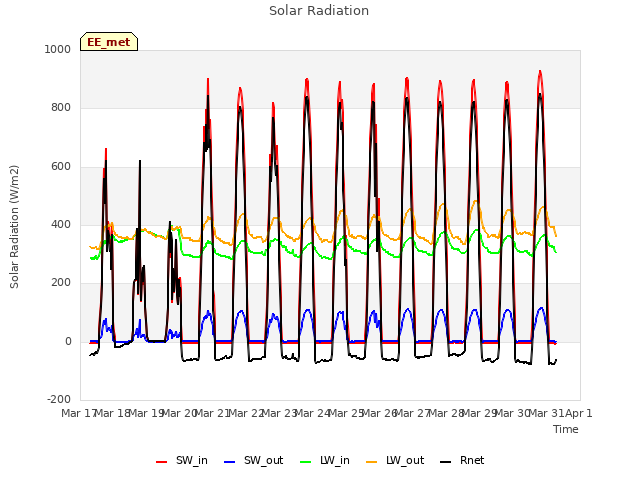Click the SW_in peak on Mar 21

pyautogui.click(x=208, y=79)
